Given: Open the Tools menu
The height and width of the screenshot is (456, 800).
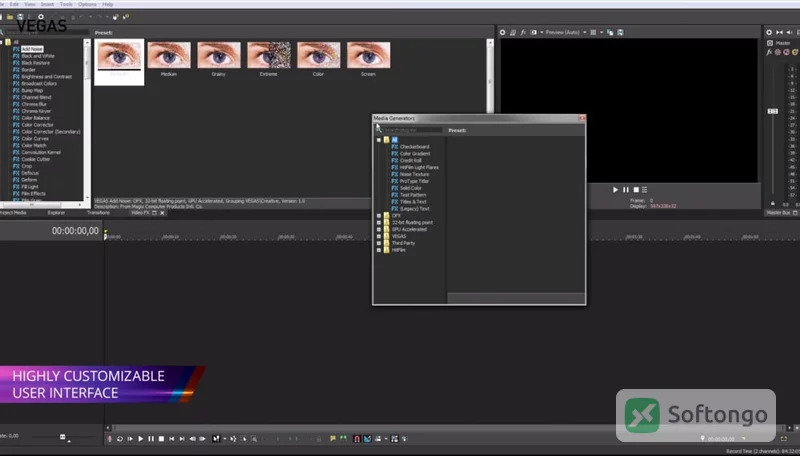Looking at the screenshot, I should 66,4.
